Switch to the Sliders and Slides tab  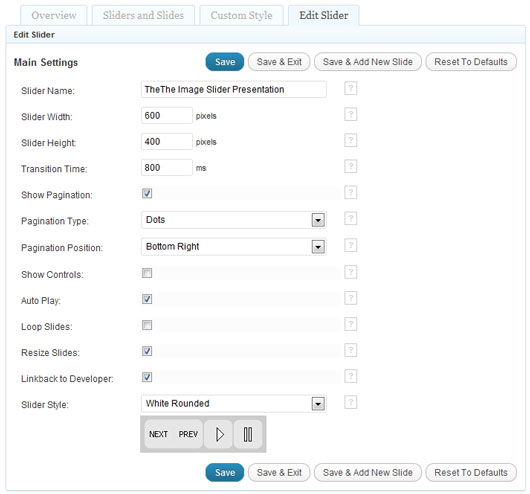click(x=143, y=16)
